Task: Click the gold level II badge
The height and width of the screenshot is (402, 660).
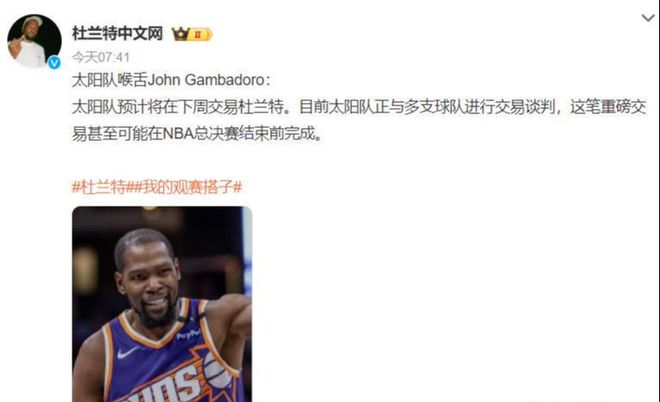Action: pos(200,35)
